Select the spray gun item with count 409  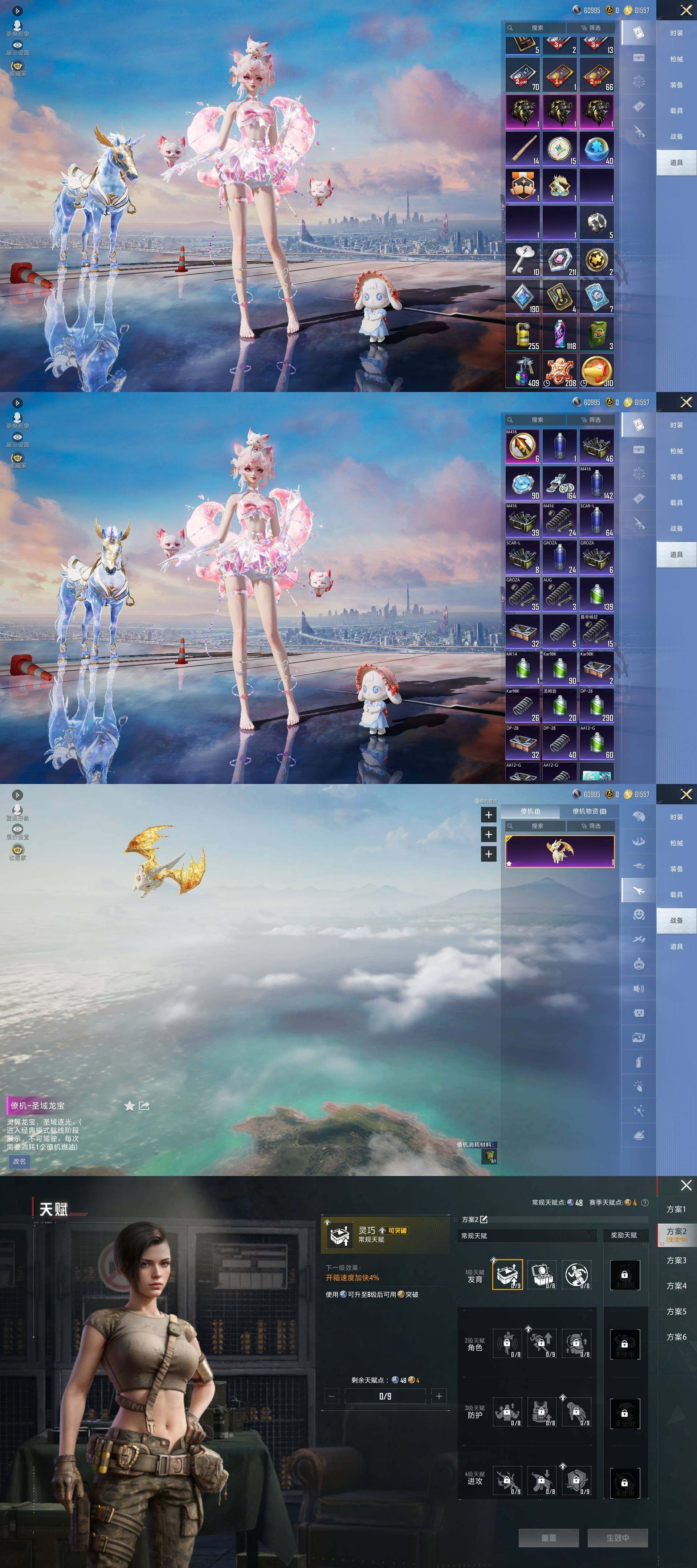click(x=523, y=371)
